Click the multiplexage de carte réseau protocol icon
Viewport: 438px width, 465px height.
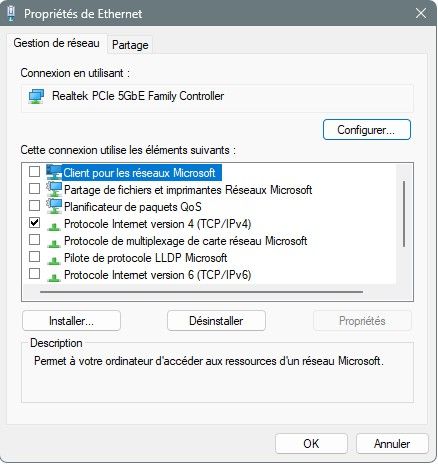[x=54, y=243]
